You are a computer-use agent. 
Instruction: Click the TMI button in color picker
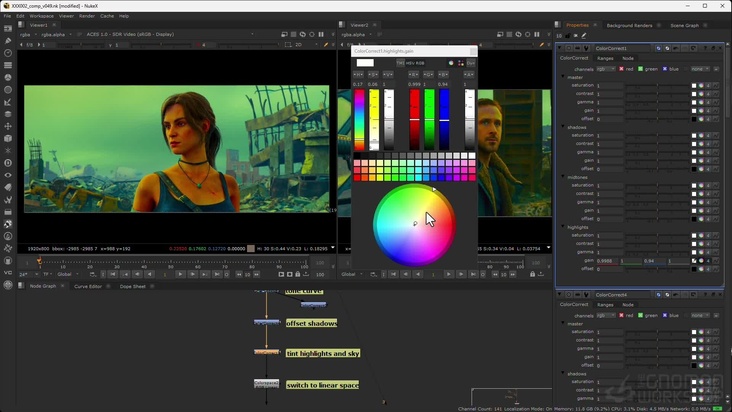(400, 63)
